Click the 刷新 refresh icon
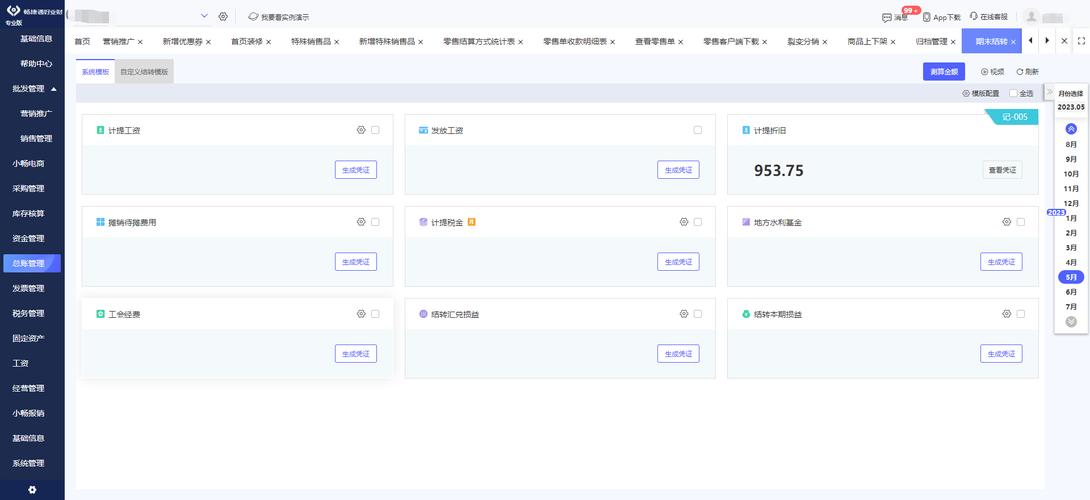Viewport: 1090px width, 500px height. pyautogui.click(x=1020, y=71)
